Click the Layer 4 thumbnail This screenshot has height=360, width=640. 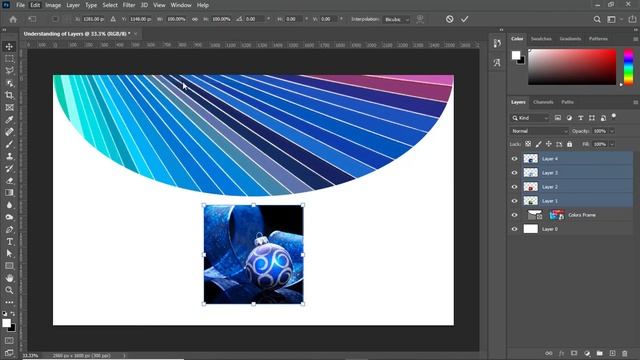coord(531,159)
